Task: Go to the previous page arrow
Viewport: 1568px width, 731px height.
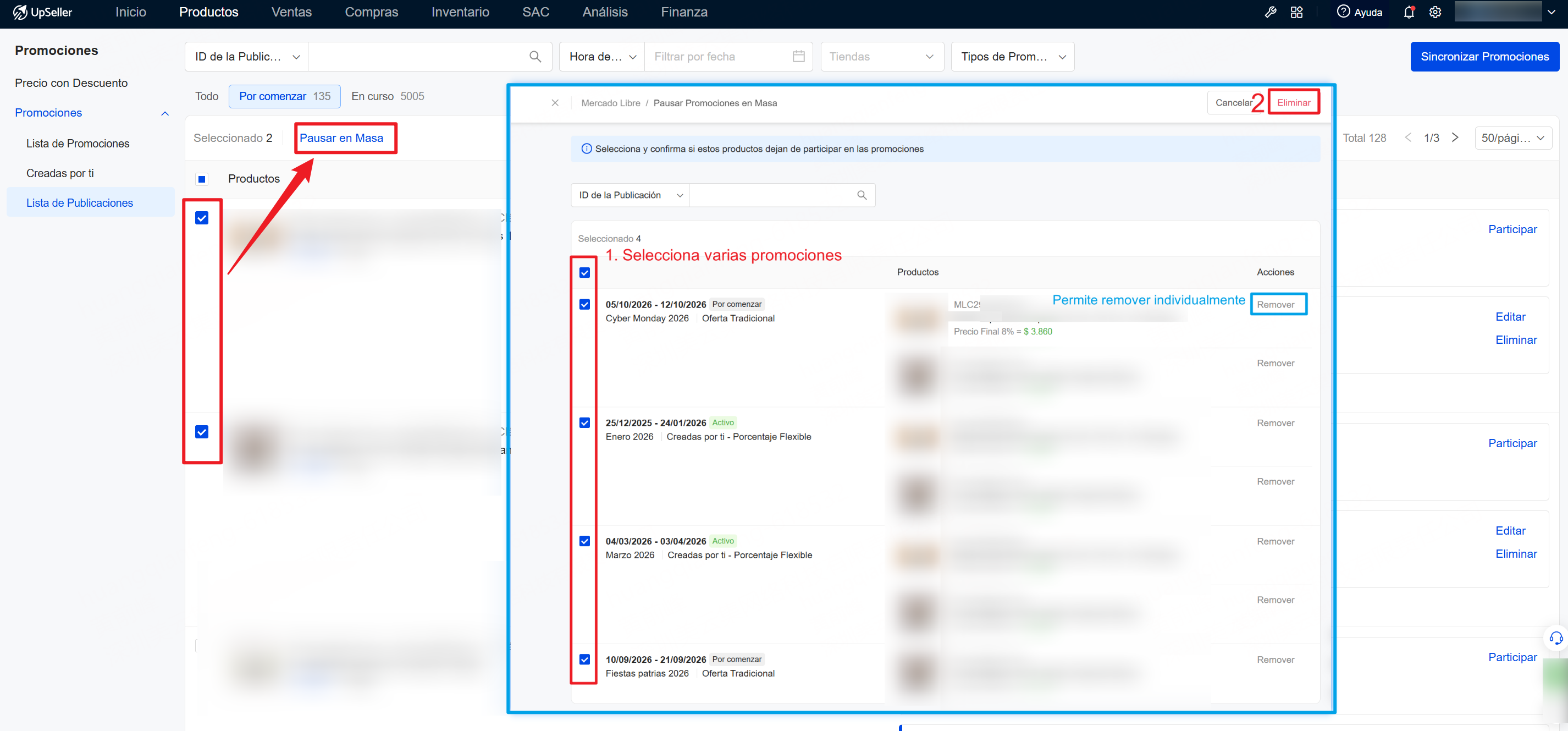Action: click(x=1408, y=138)
